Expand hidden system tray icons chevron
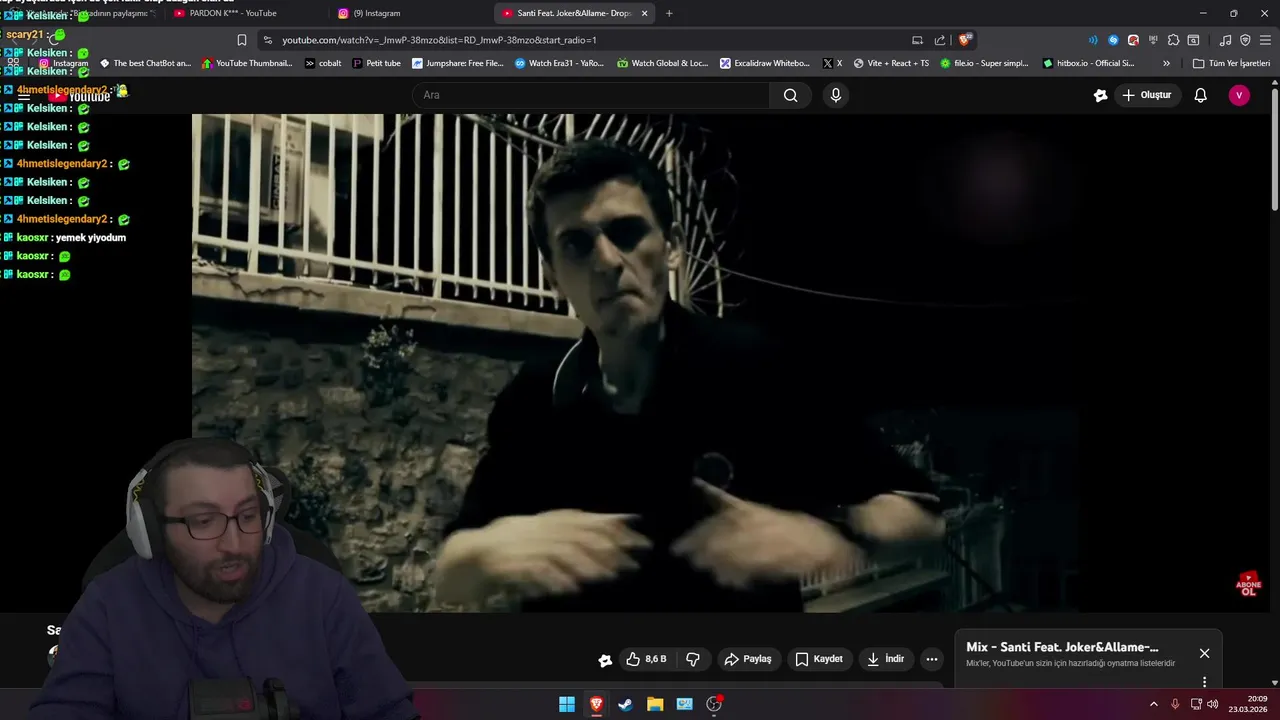This screenshot has width=1280, height=720. pyautogui.click(x=1153, y=704)
